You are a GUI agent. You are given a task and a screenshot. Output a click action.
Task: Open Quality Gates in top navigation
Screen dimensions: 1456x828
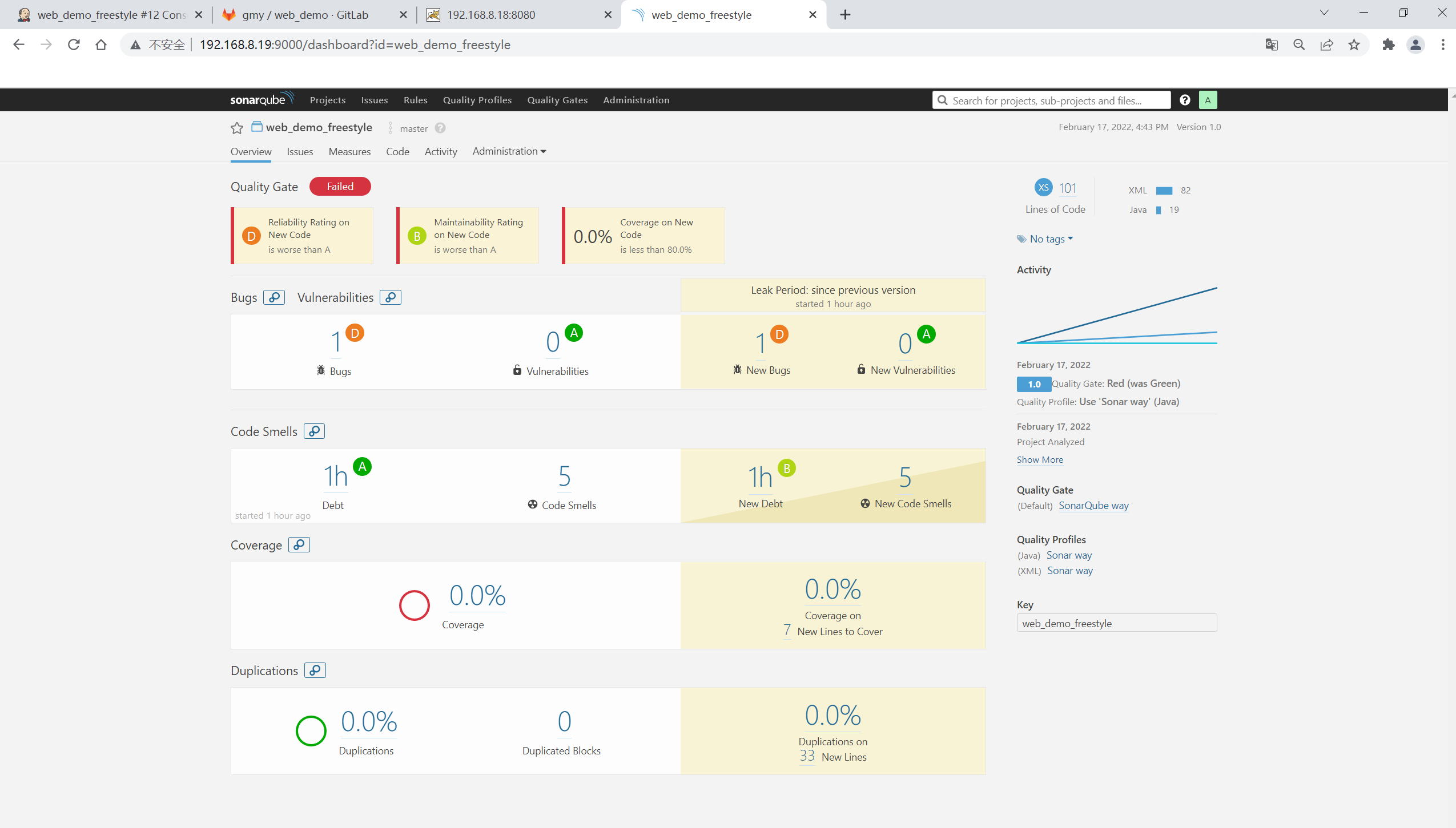click(x=557, y=100)
